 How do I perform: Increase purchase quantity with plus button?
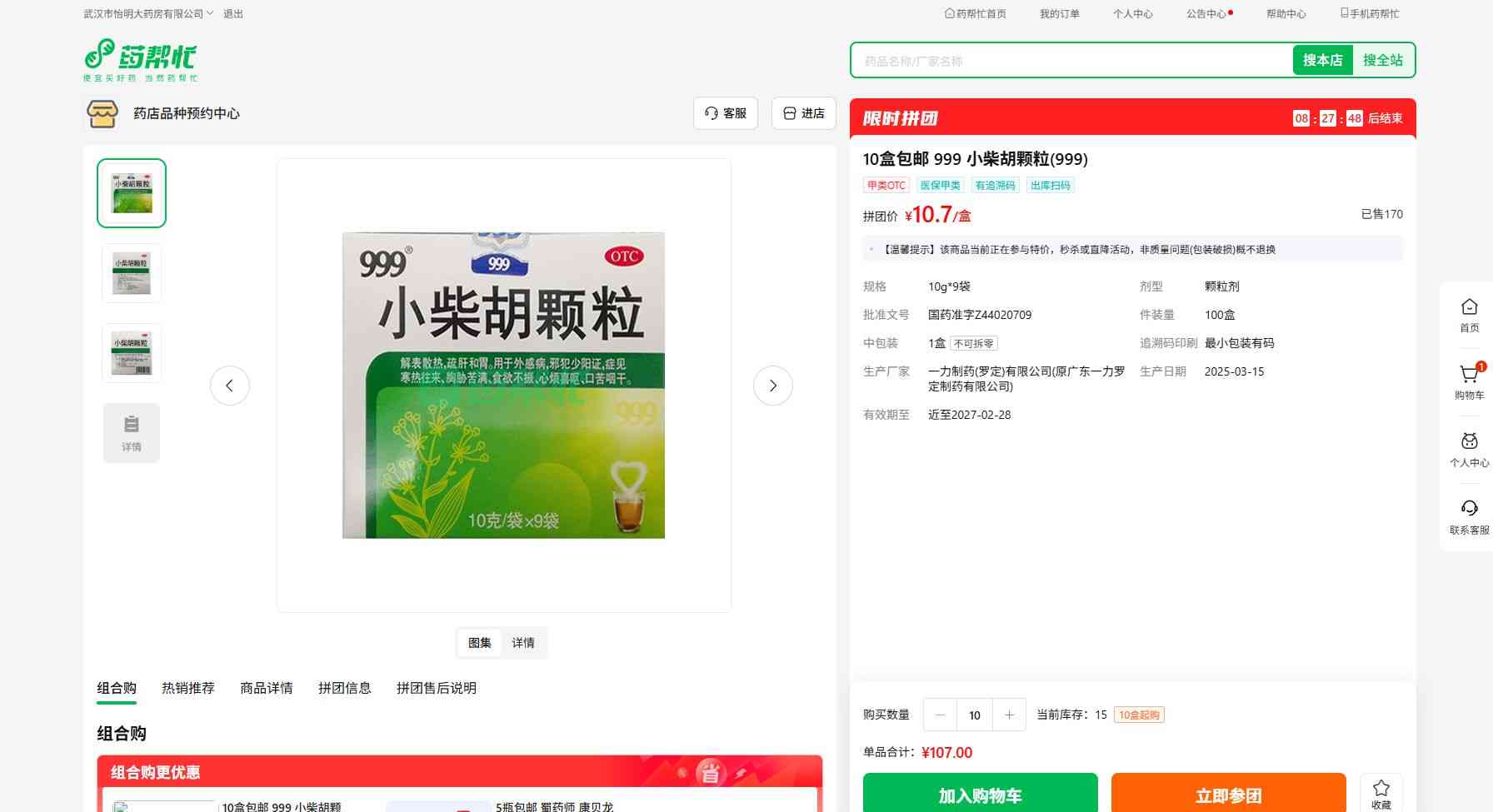tap(1009, 715)
